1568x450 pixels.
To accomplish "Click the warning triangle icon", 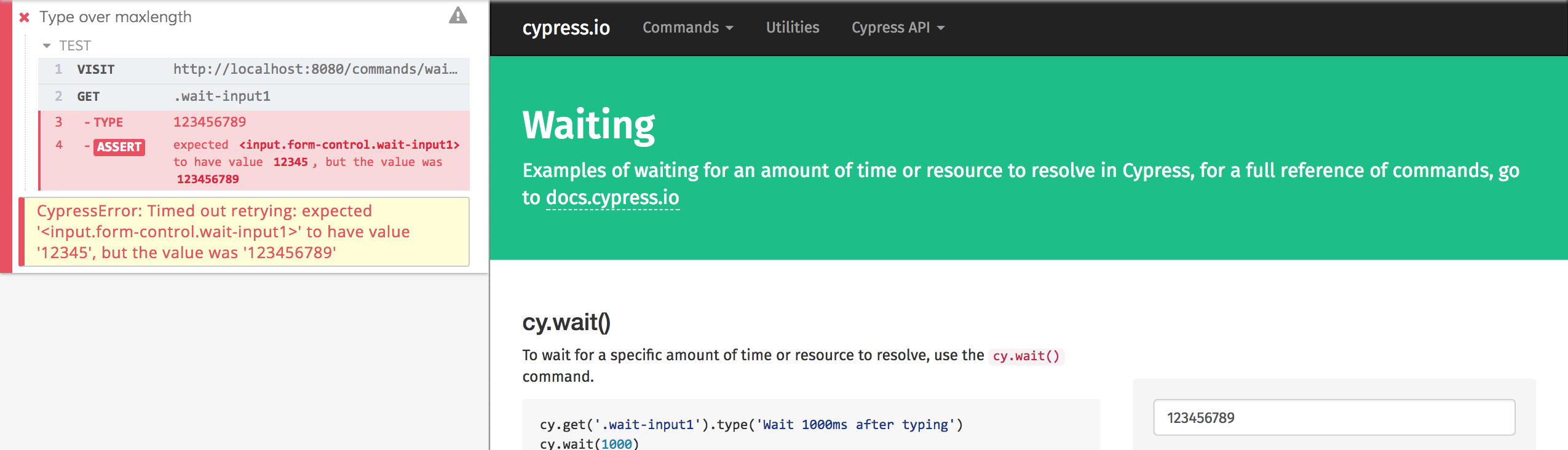I will point(457,15).
